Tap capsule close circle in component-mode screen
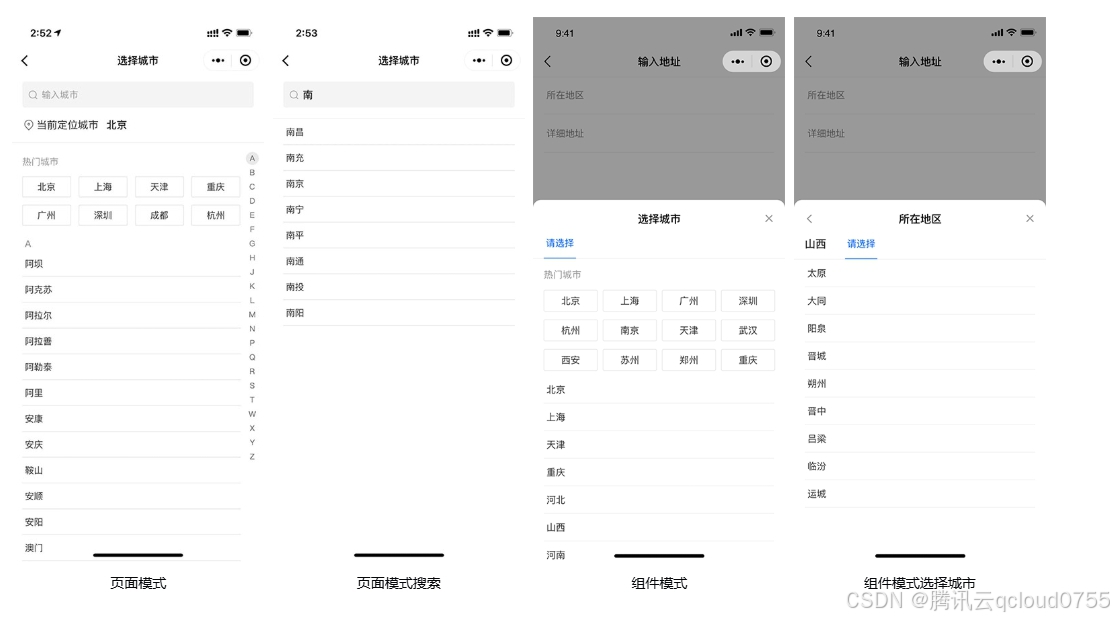Viewport: 1114px width, 620px height. 766,62
